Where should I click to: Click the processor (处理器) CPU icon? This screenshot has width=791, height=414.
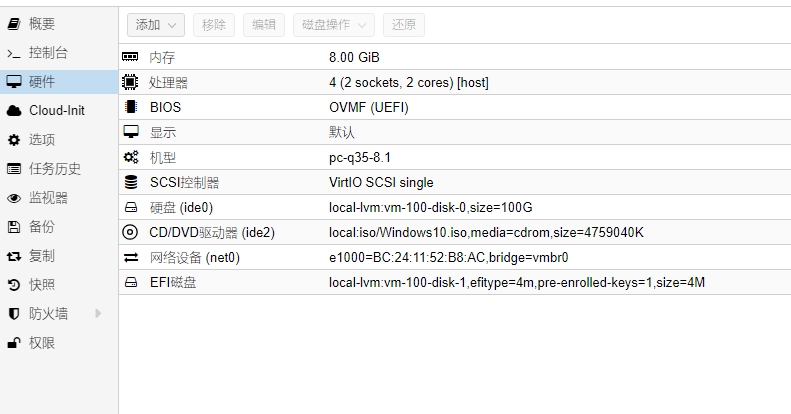click(x=130, y=83)
